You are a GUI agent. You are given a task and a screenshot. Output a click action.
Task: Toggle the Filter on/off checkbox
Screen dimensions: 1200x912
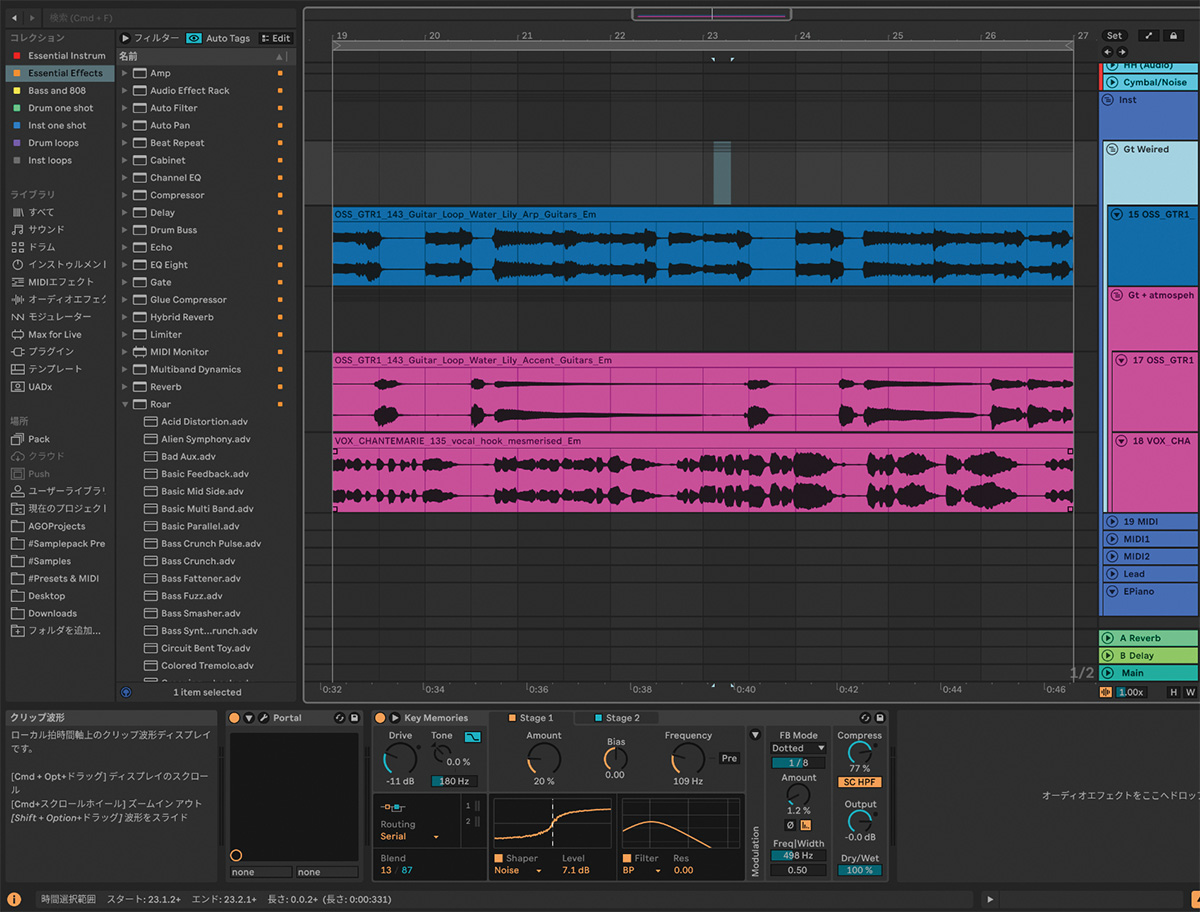tap(627, 858)
